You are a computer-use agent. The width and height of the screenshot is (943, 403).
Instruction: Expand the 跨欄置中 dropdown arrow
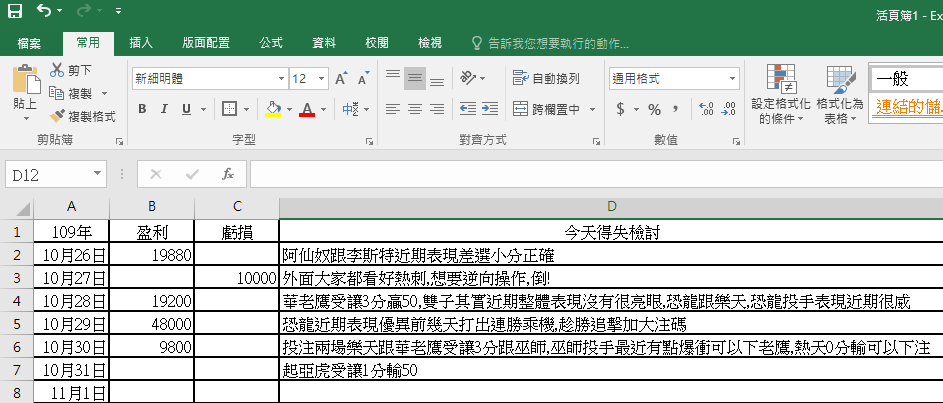pos(592,109)
